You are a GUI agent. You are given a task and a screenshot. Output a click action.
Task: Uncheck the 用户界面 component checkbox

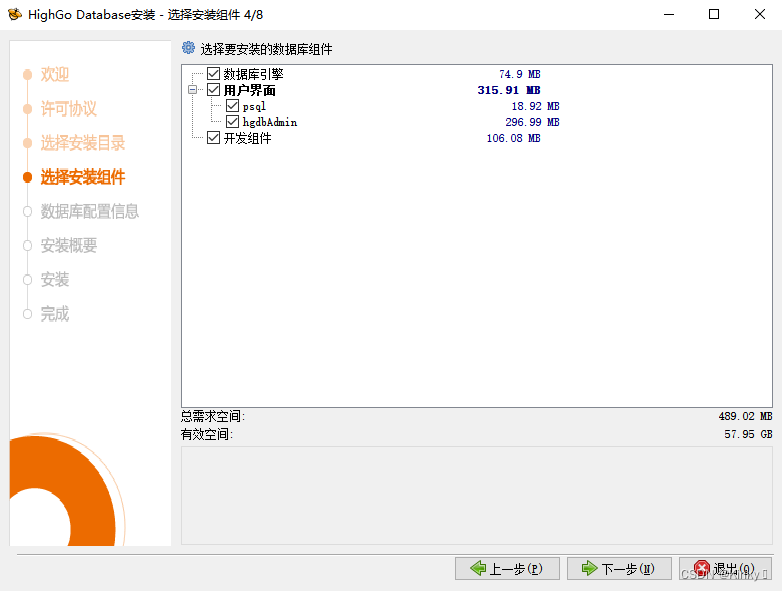[x=213, y=90]
